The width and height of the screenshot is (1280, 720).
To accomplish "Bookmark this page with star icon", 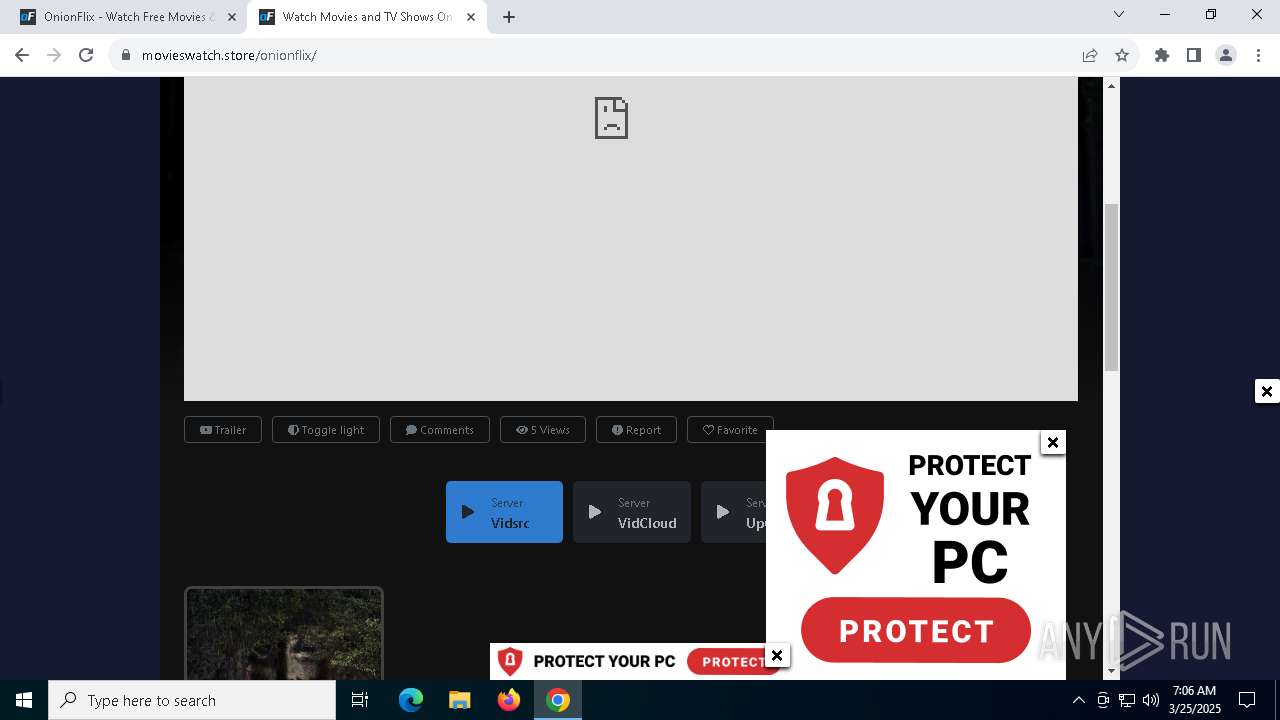I will click(1122, 55).
